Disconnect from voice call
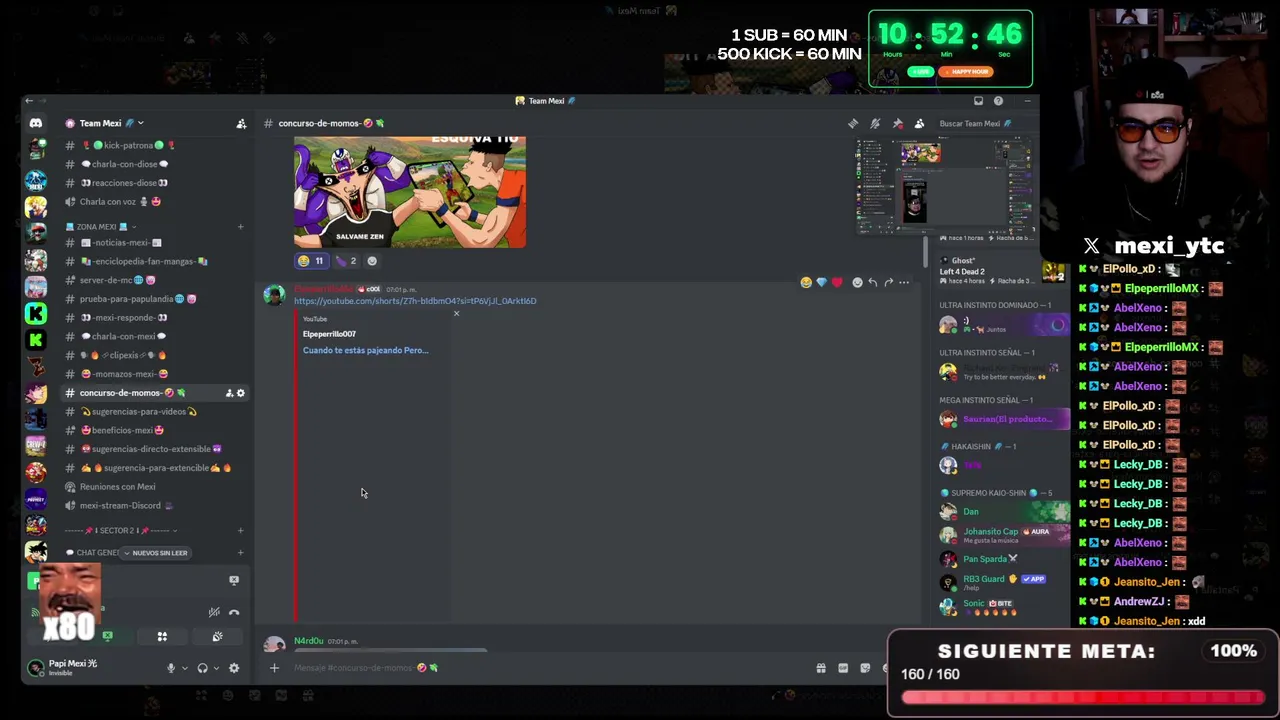The width and height of the screenshot is (1280, 720). (234, 612)
